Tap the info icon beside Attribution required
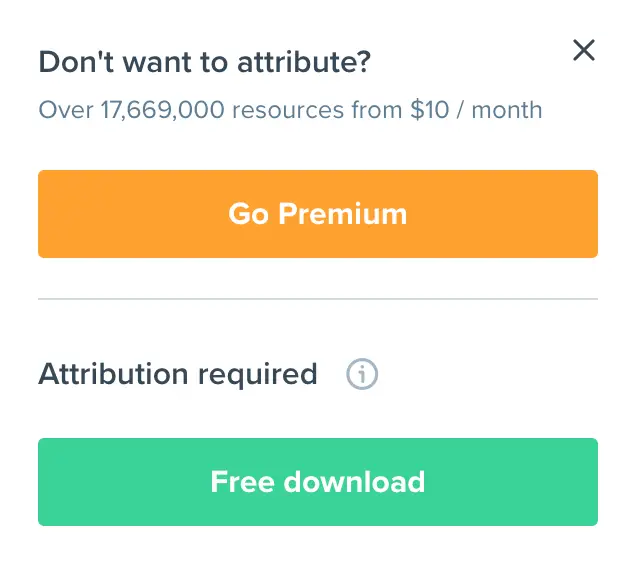 pos(362,374)
